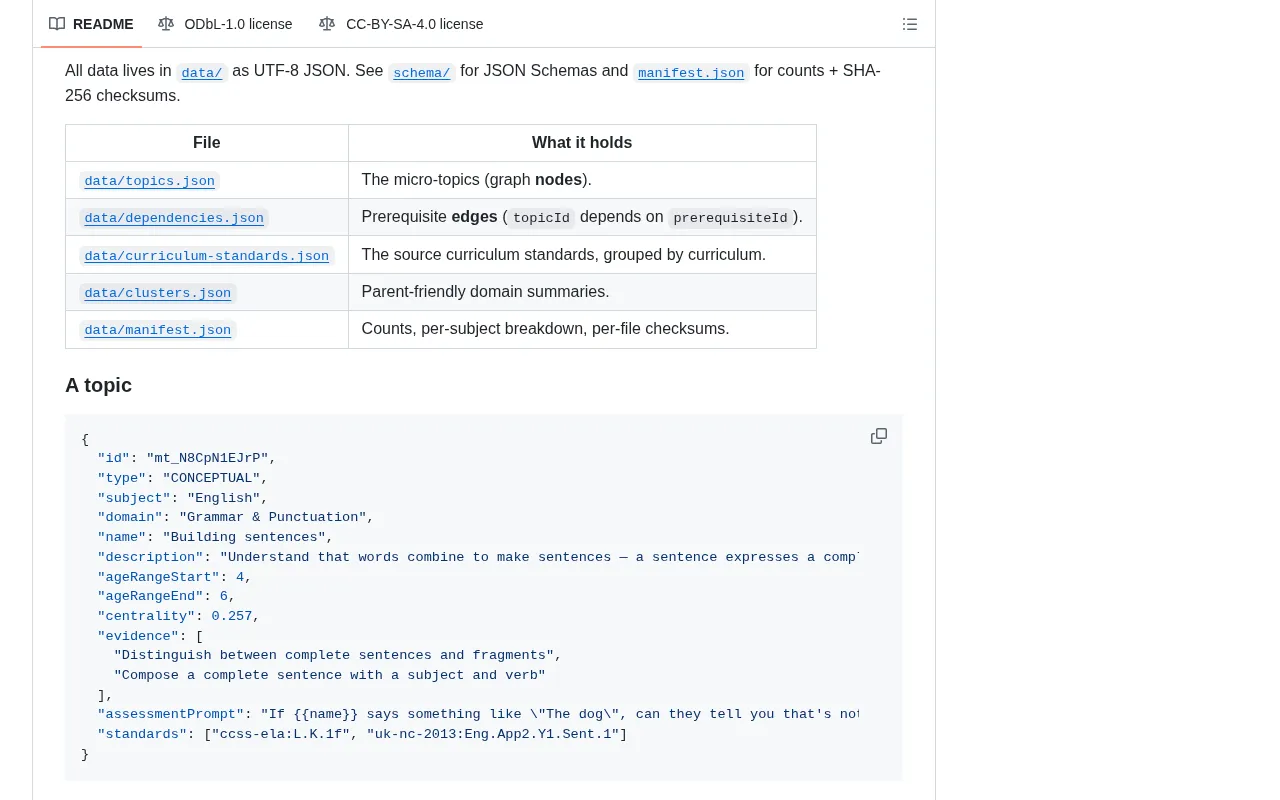Click the centrality value 0.257
The height and width of the screenshot is (800, 1280).
coord(232,616)
